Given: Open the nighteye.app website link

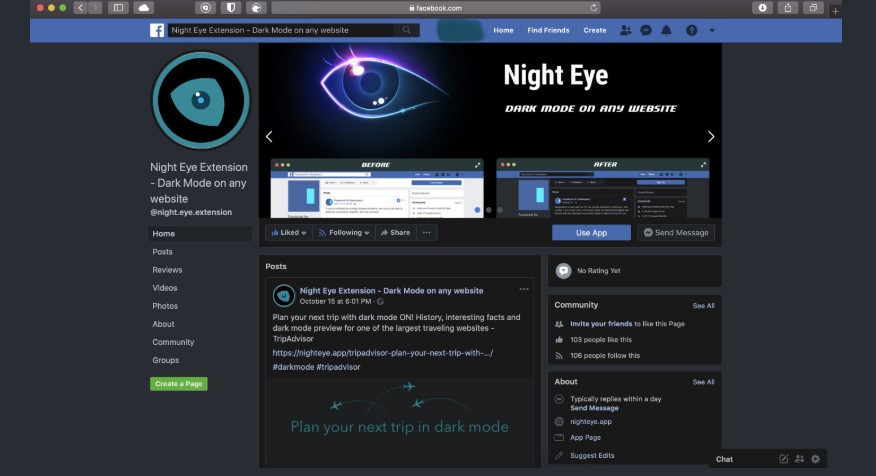Looking at the screenshot, I should [x=591, y=422].
